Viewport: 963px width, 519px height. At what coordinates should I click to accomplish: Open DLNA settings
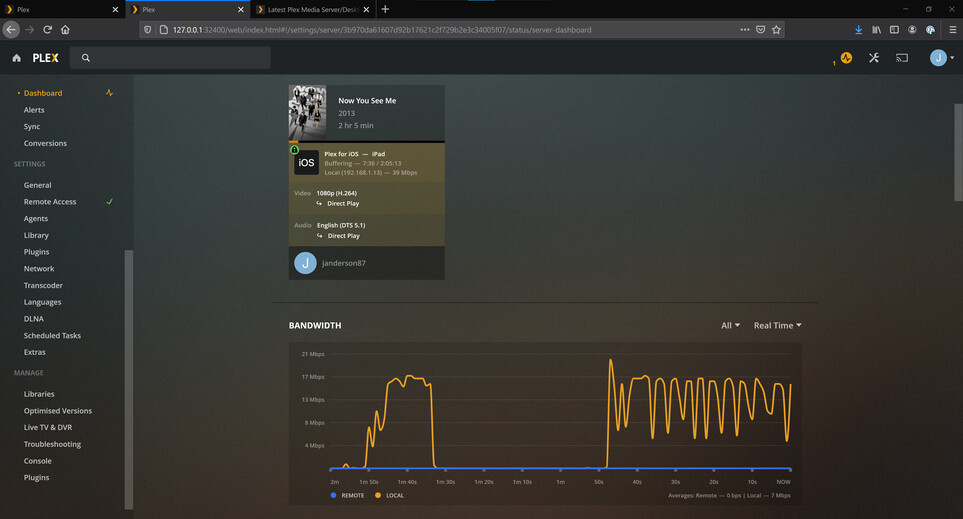tap(34, 319)
